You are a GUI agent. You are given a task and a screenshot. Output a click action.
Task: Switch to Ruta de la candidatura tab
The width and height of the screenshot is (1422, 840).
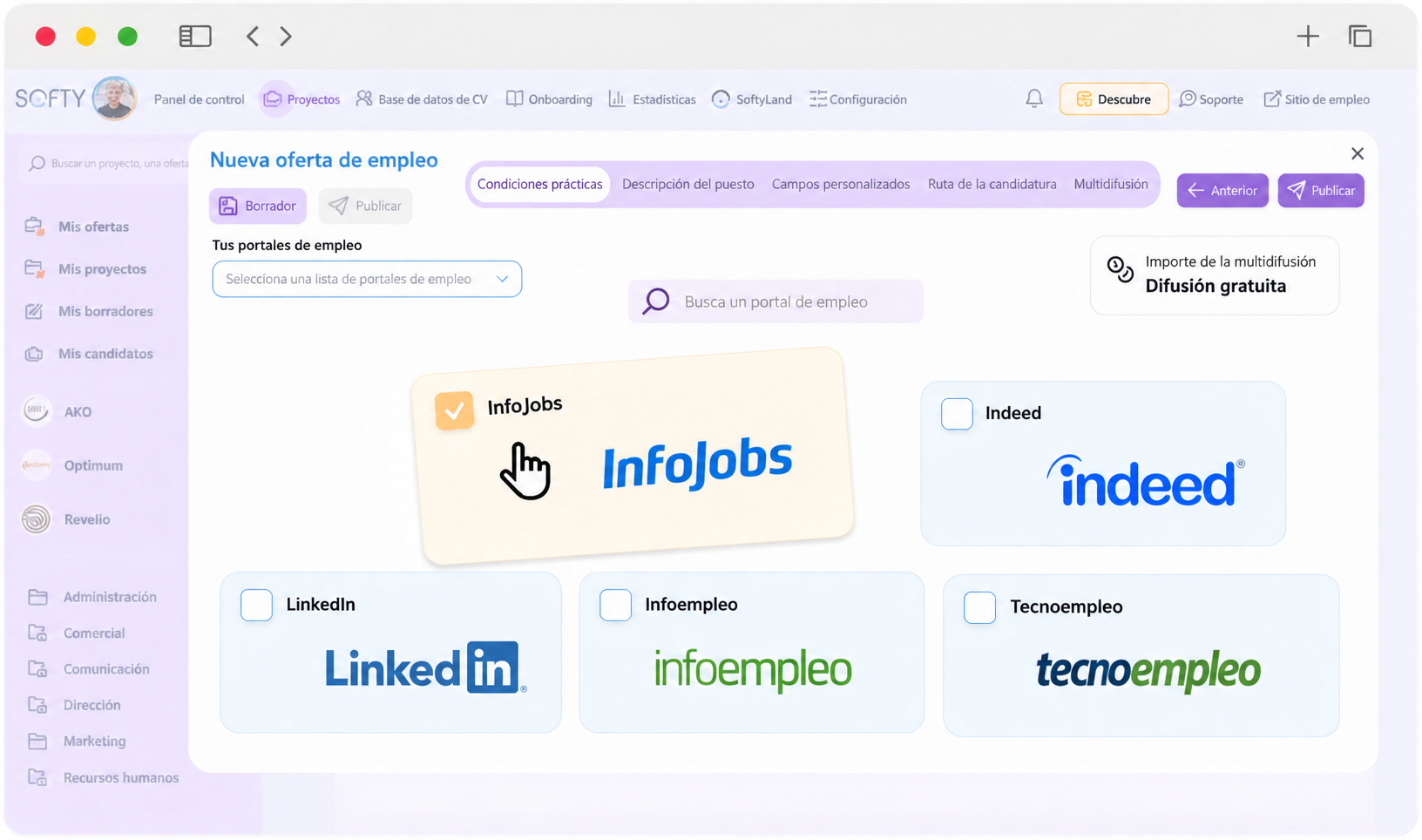pyautogui.click(x=992, y=184)
